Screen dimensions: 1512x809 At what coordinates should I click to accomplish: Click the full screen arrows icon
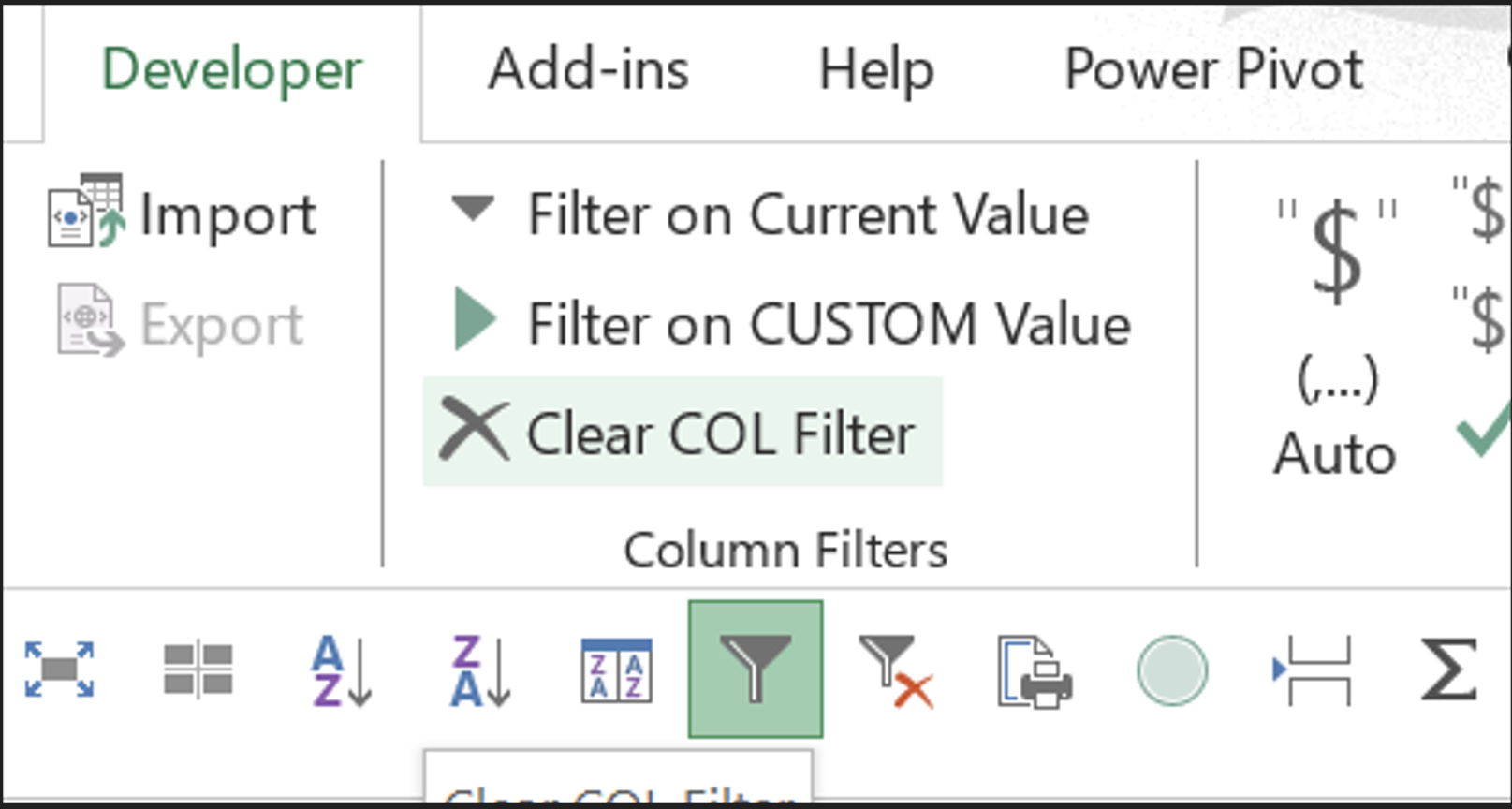[59, 669]
